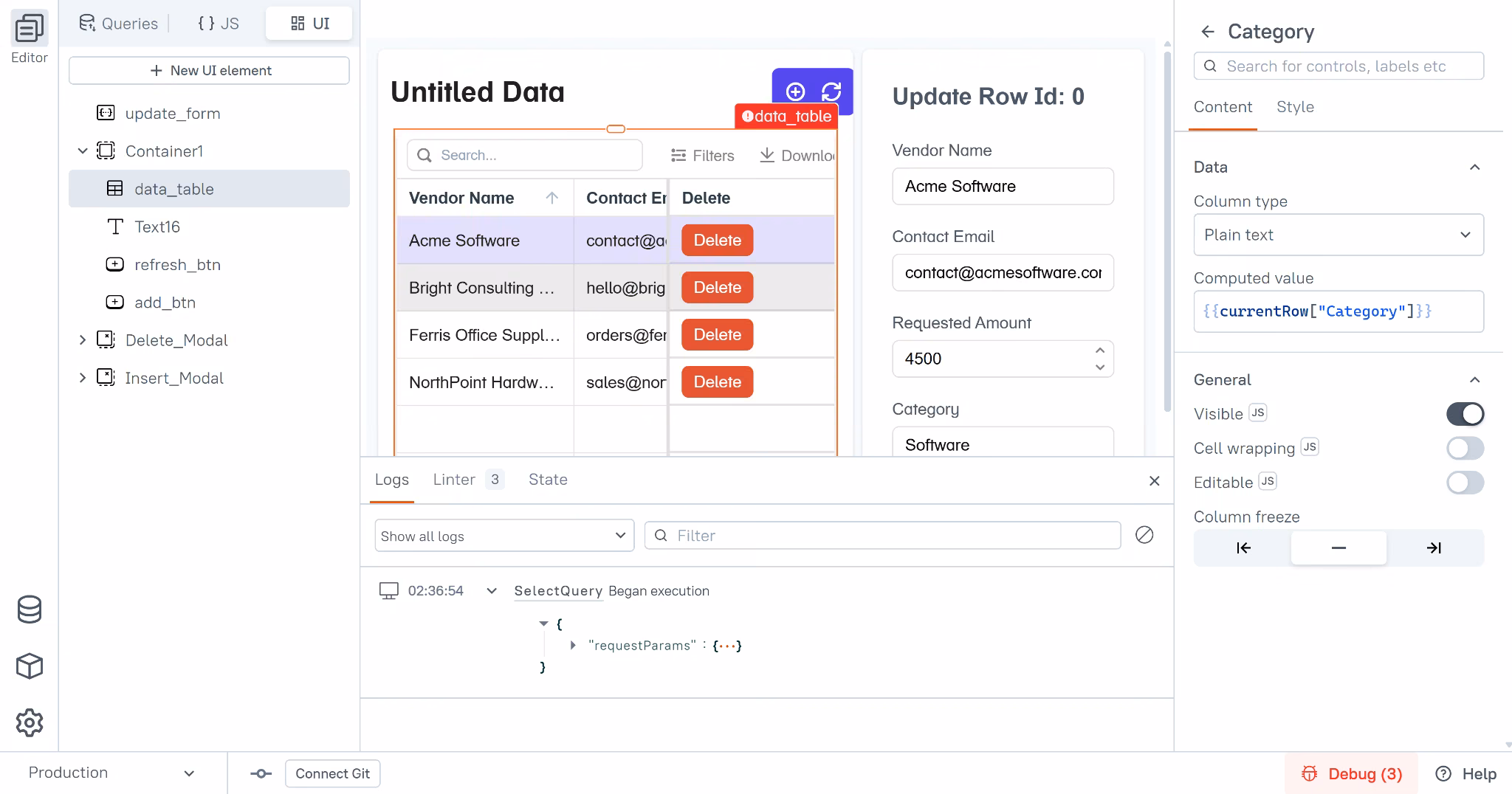Image resolution: width=1512 pixels, height=794 pixels.
Task: Freeze the column to the left
Action: point(1243,548)
